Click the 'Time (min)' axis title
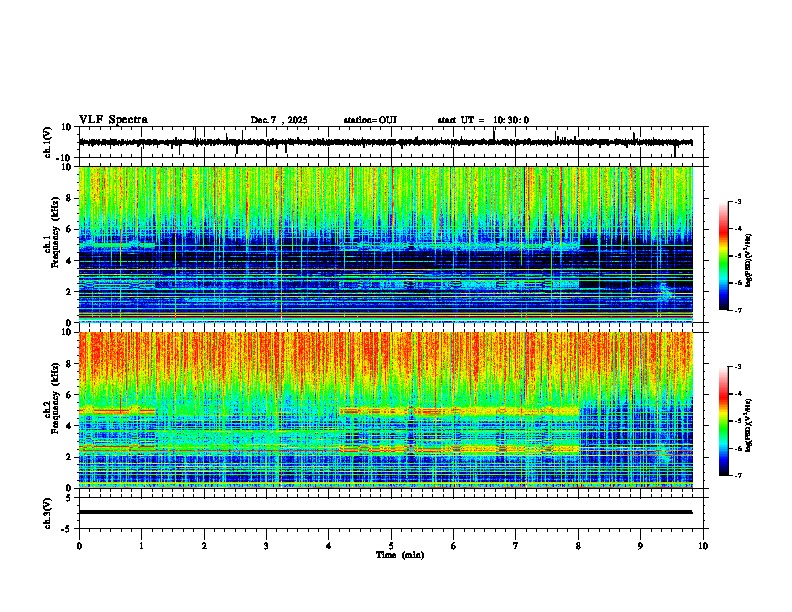Screen dimensions: 792x612 [x=400, y=555]
